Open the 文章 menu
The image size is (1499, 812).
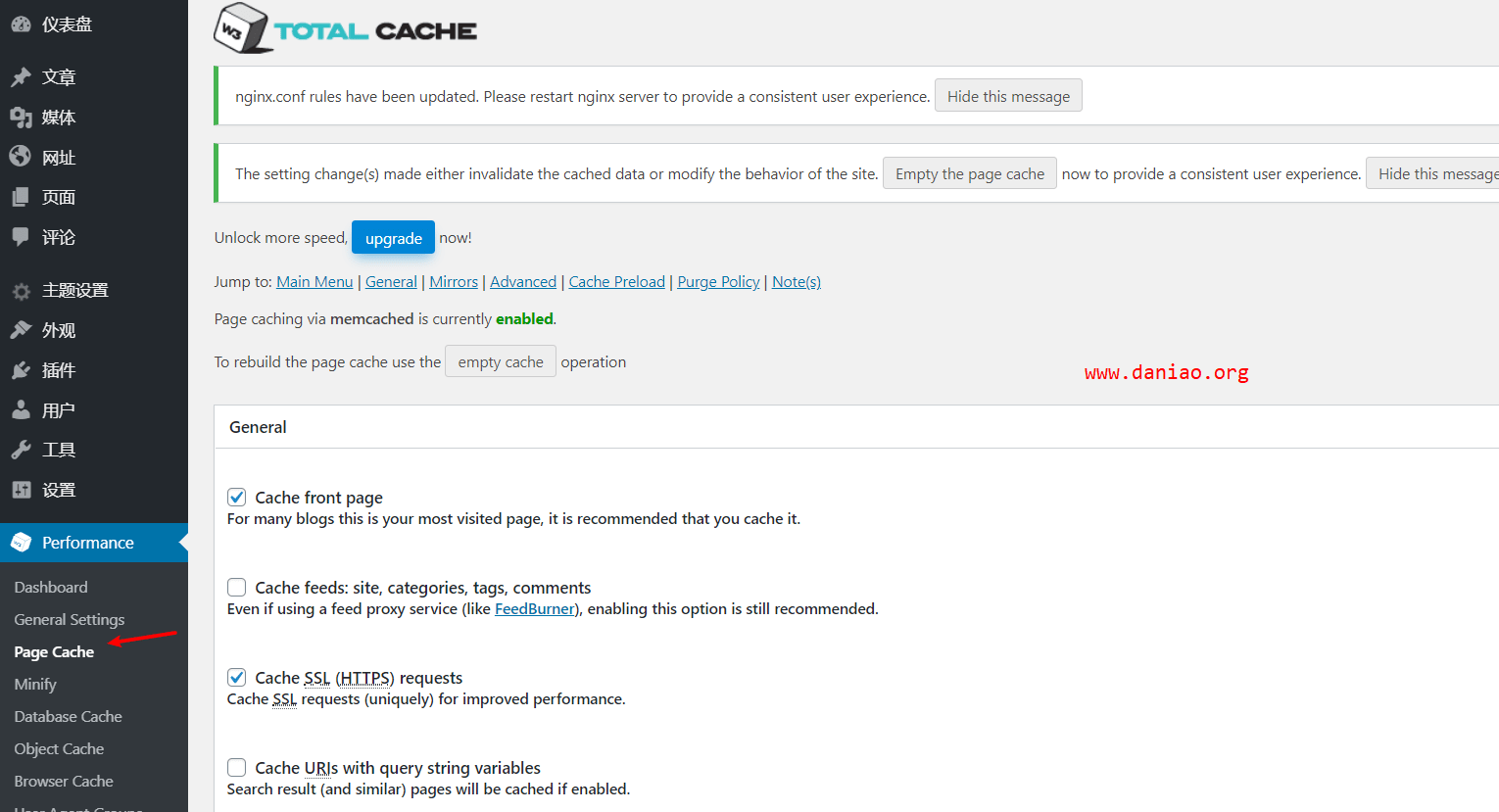(x=94, y=76)
